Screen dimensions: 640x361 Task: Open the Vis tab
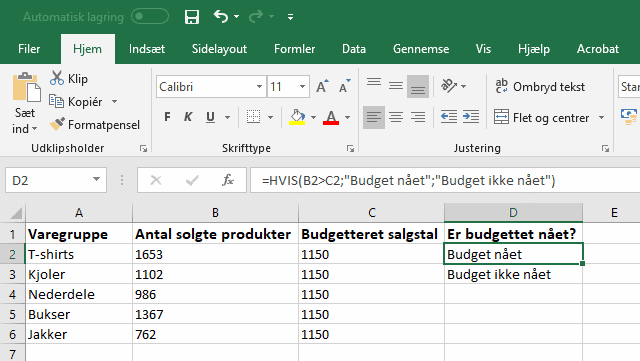483,49
